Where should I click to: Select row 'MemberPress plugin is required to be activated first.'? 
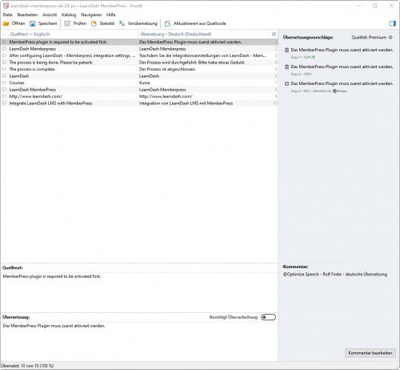(x=139, y=42)
